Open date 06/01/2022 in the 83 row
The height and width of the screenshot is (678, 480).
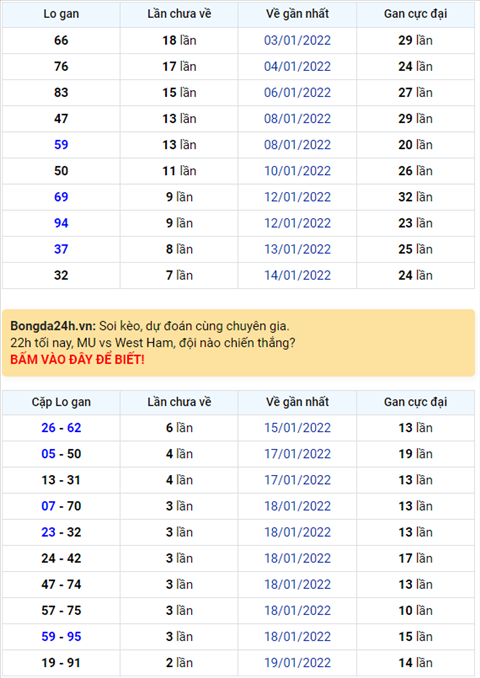298,93
